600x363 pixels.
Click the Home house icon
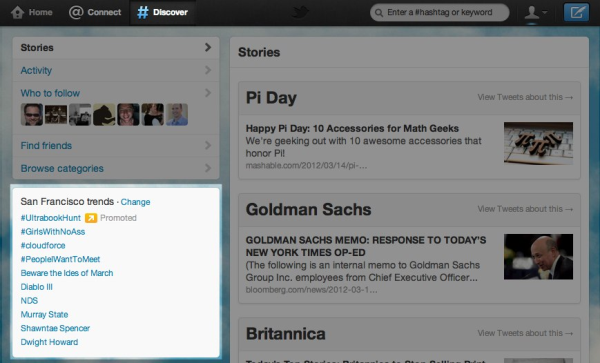pos(17,12)
